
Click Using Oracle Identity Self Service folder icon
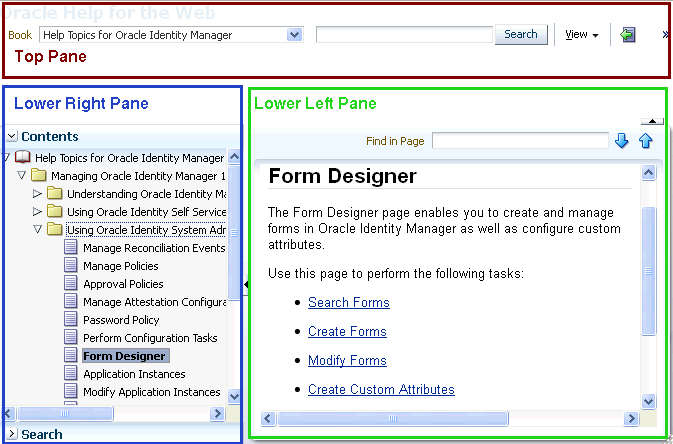(55, 211)
